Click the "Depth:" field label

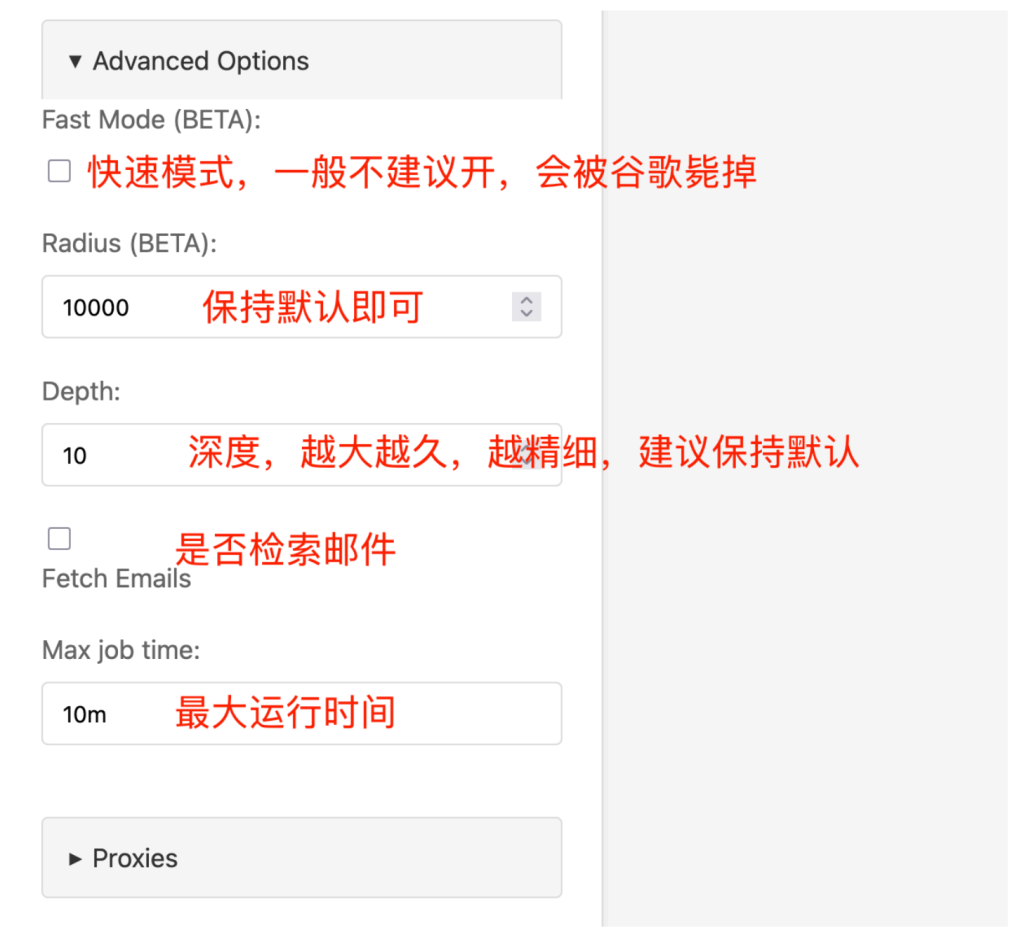point(81,392)
